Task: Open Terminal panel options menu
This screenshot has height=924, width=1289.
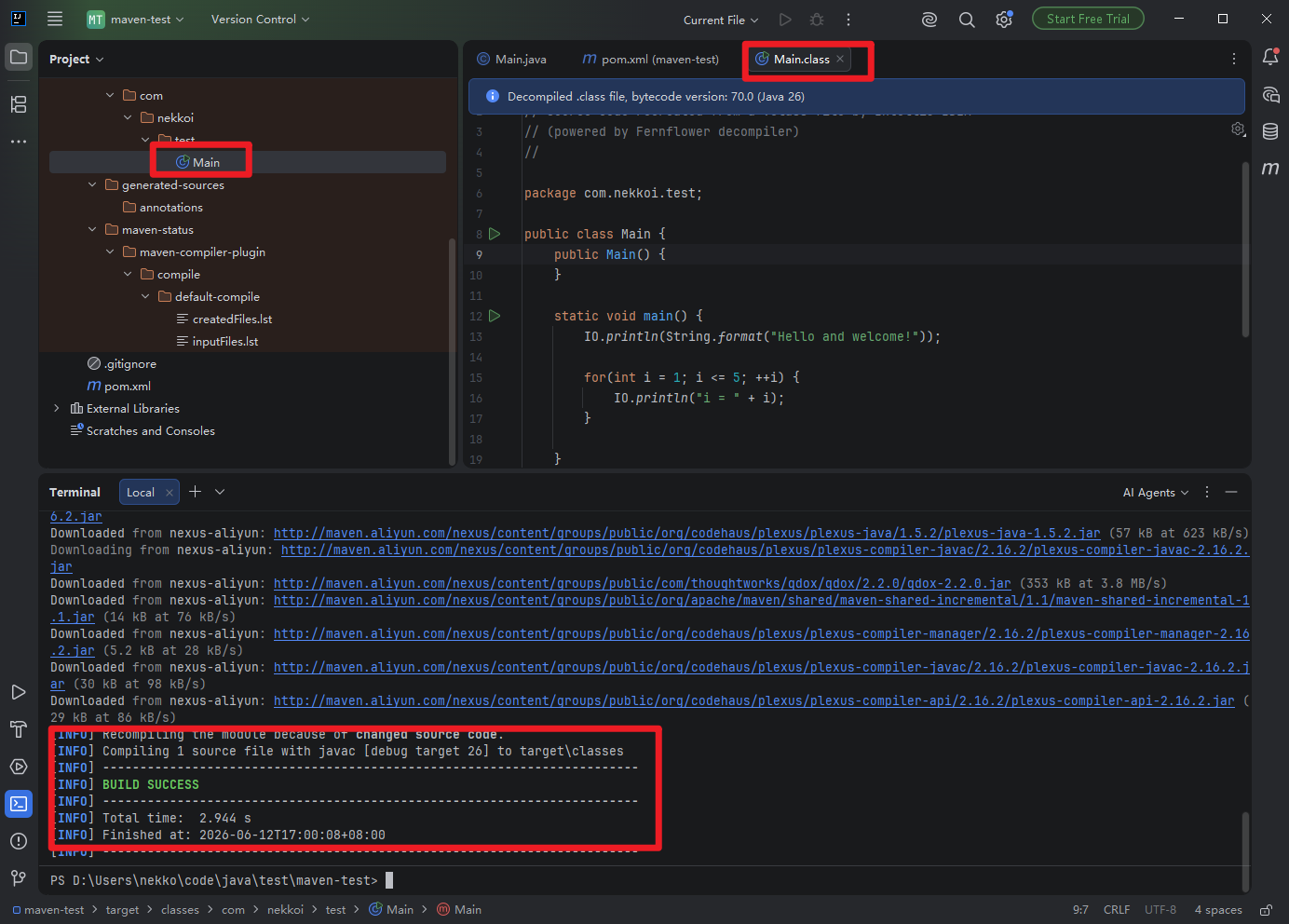Action: (1207, 492)
